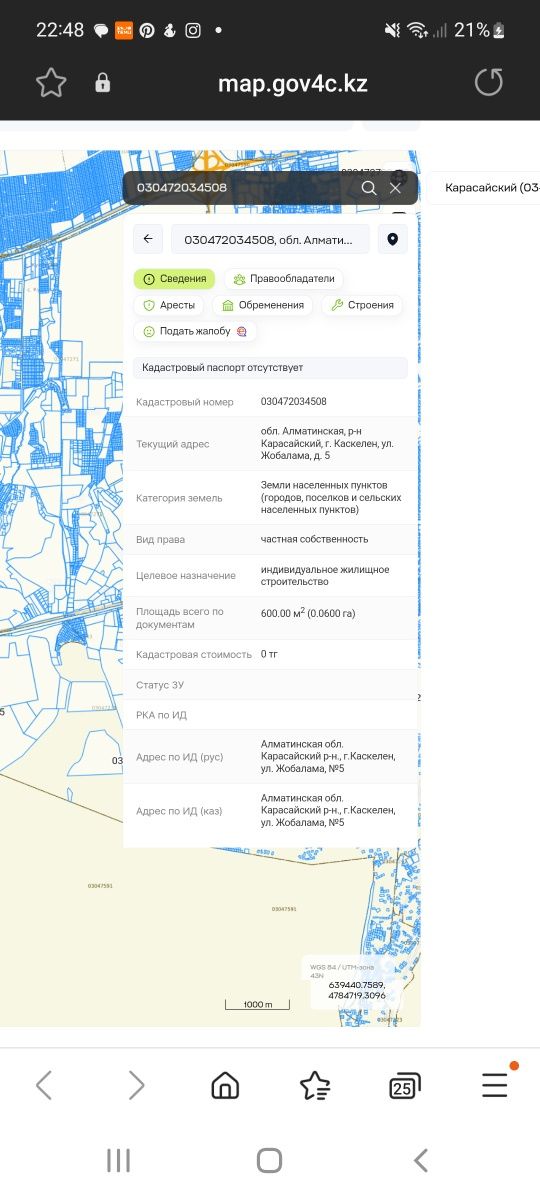The height and width of the screenshot is (1200, 540).
Task: View the Строения tab
Action: 362,305
